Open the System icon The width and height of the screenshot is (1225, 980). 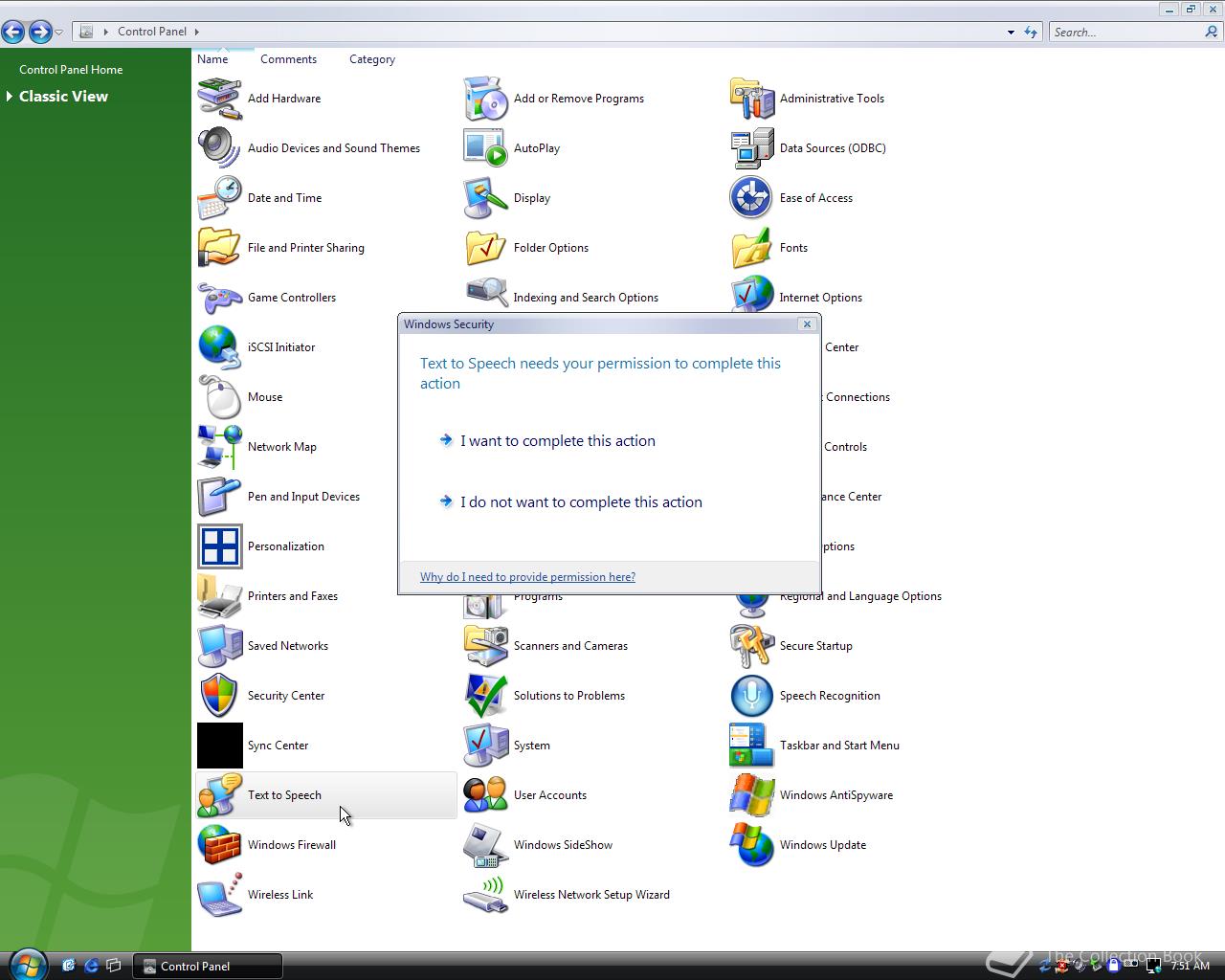(x=485, y=746)
